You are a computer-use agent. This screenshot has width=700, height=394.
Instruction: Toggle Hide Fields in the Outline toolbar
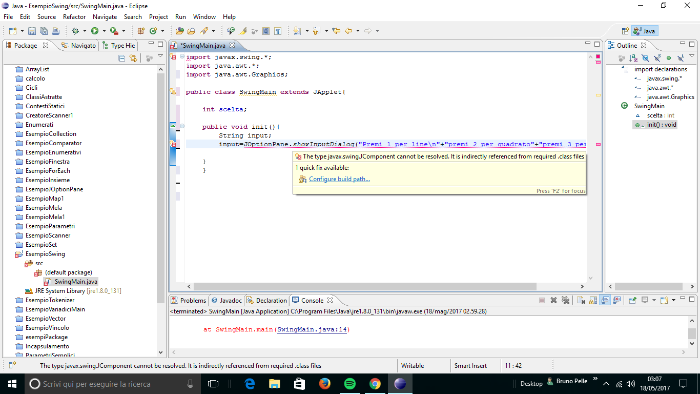(x=645, y=58)
